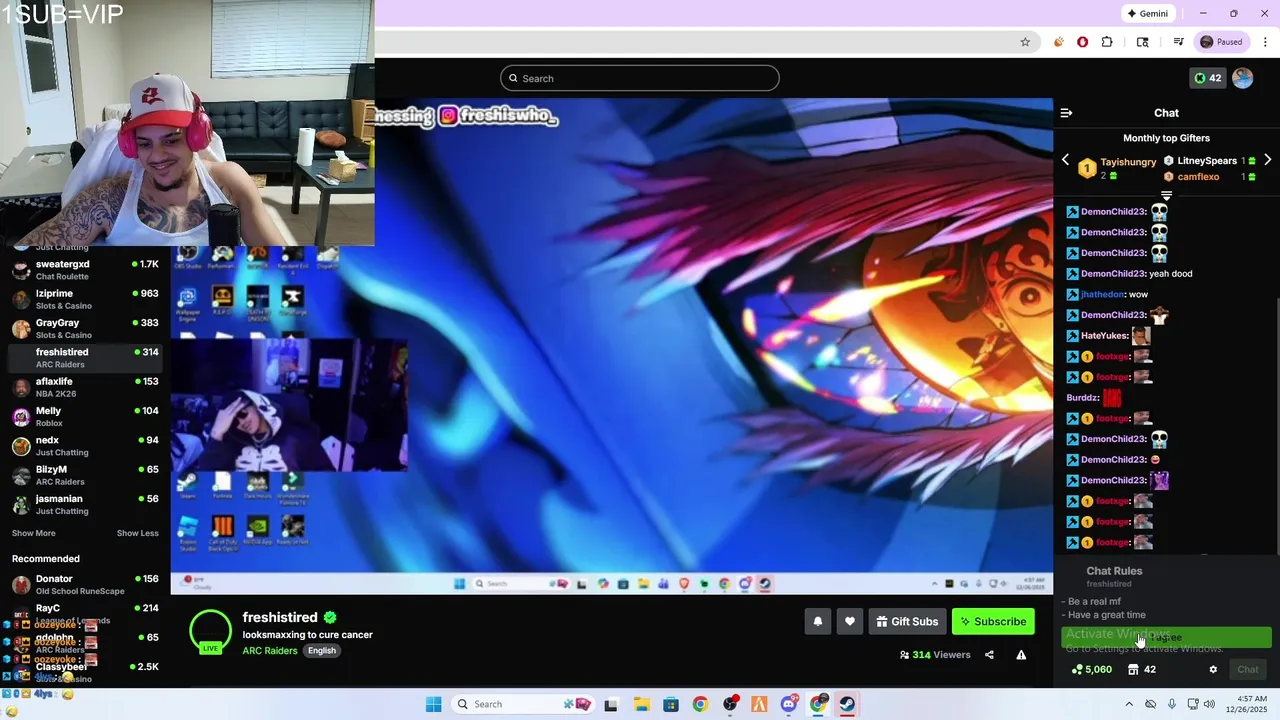Screen dimensions: 1280x720
Task: Click username HateYukes in chat
Action: click(1104, 336)
